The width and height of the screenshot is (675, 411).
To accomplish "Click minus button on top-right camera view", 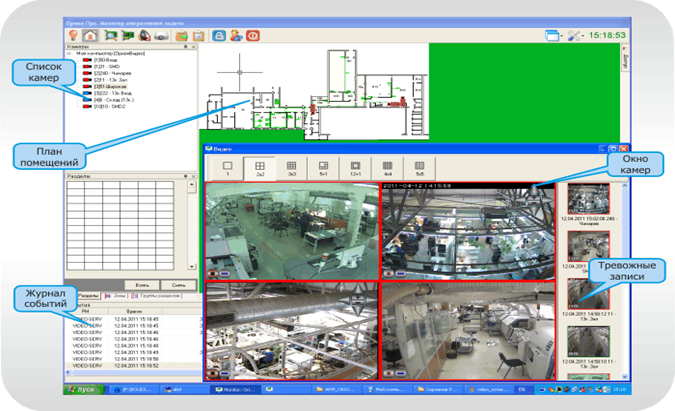I will [401, 273].
